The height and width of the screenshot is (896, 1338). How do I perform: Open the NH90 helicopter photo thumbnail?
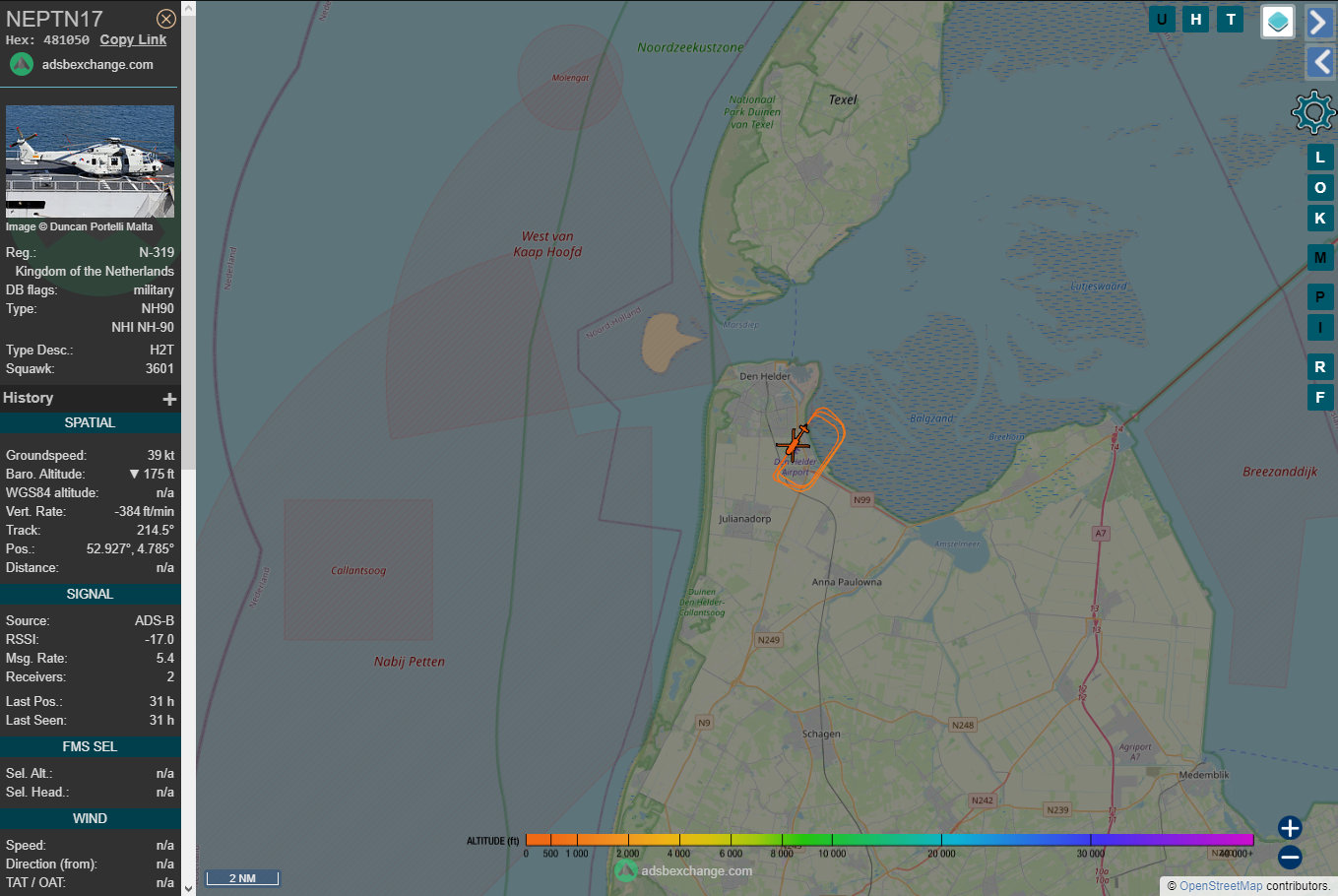(90, 161)
